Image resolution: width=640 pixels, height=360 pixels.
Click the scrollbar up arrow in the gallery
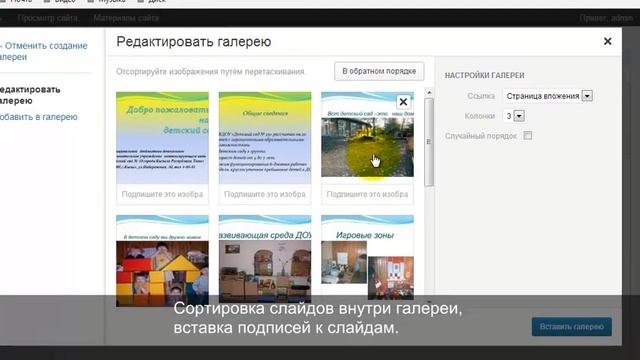(429, 93)
